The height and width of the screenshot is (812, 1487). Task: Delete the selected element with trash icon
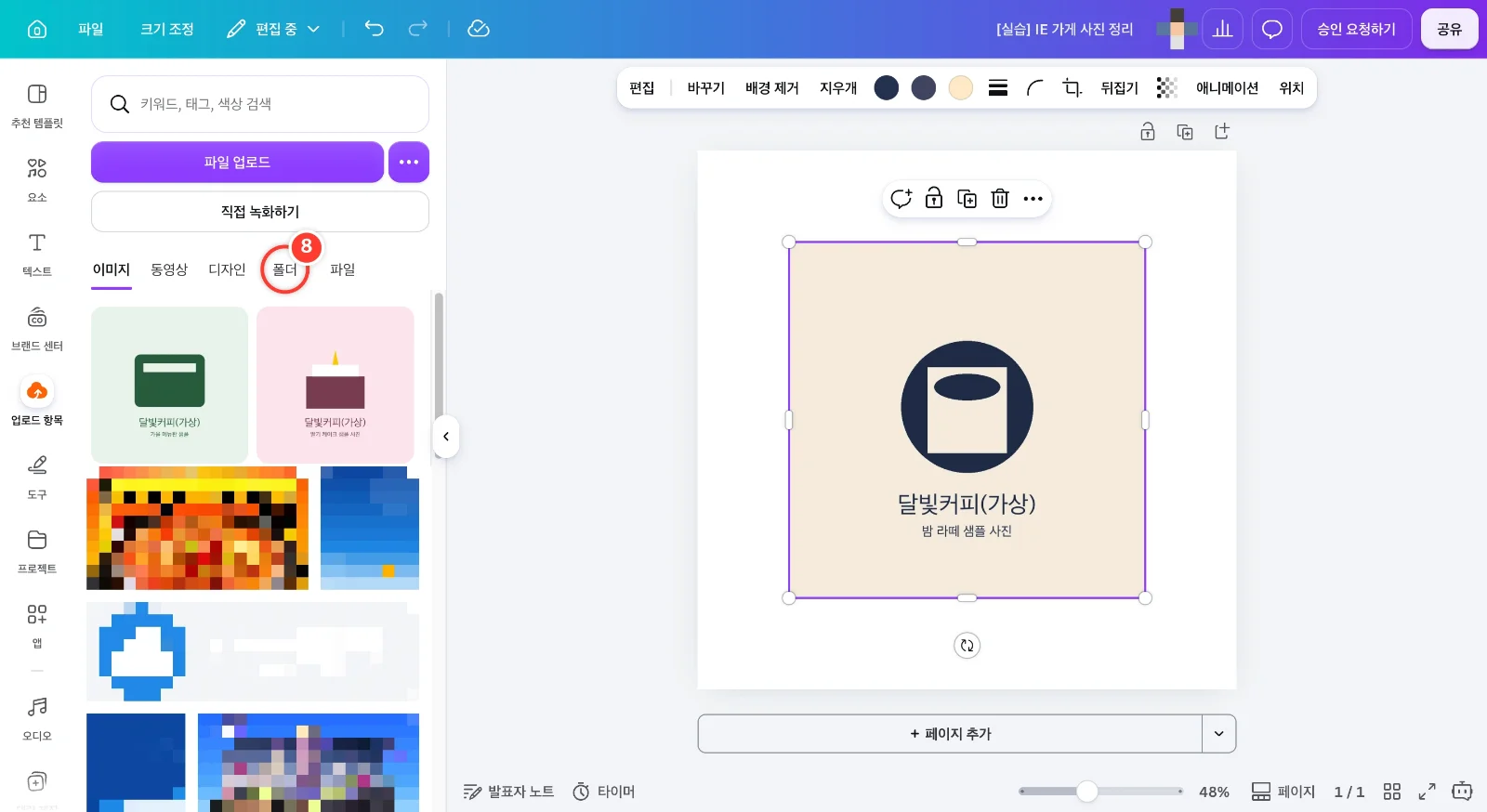(x=1000, y=198)
